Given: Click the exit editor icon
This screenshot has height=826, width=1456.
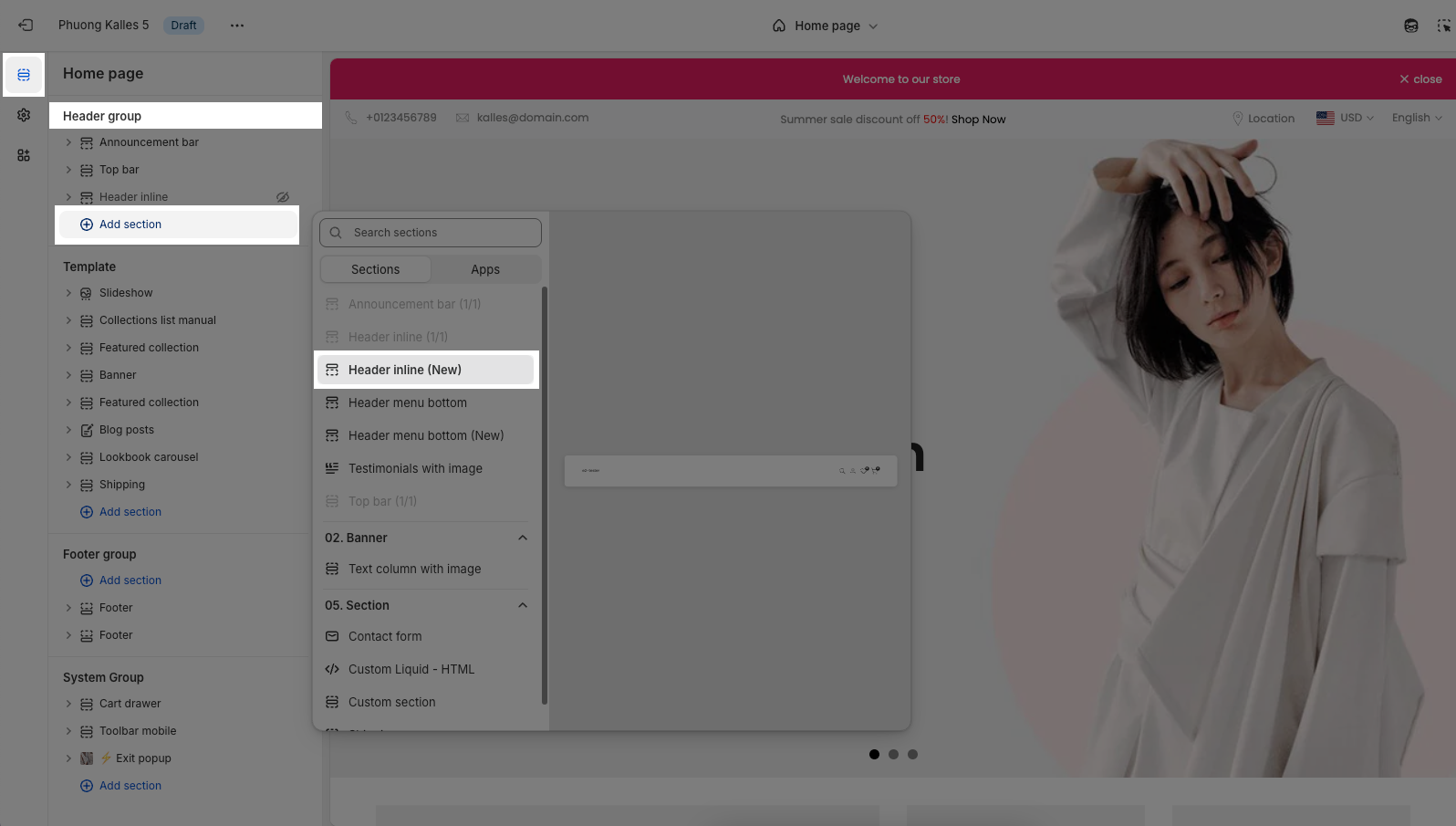Looking at the screenshot, I should click(x=26, y=26).
